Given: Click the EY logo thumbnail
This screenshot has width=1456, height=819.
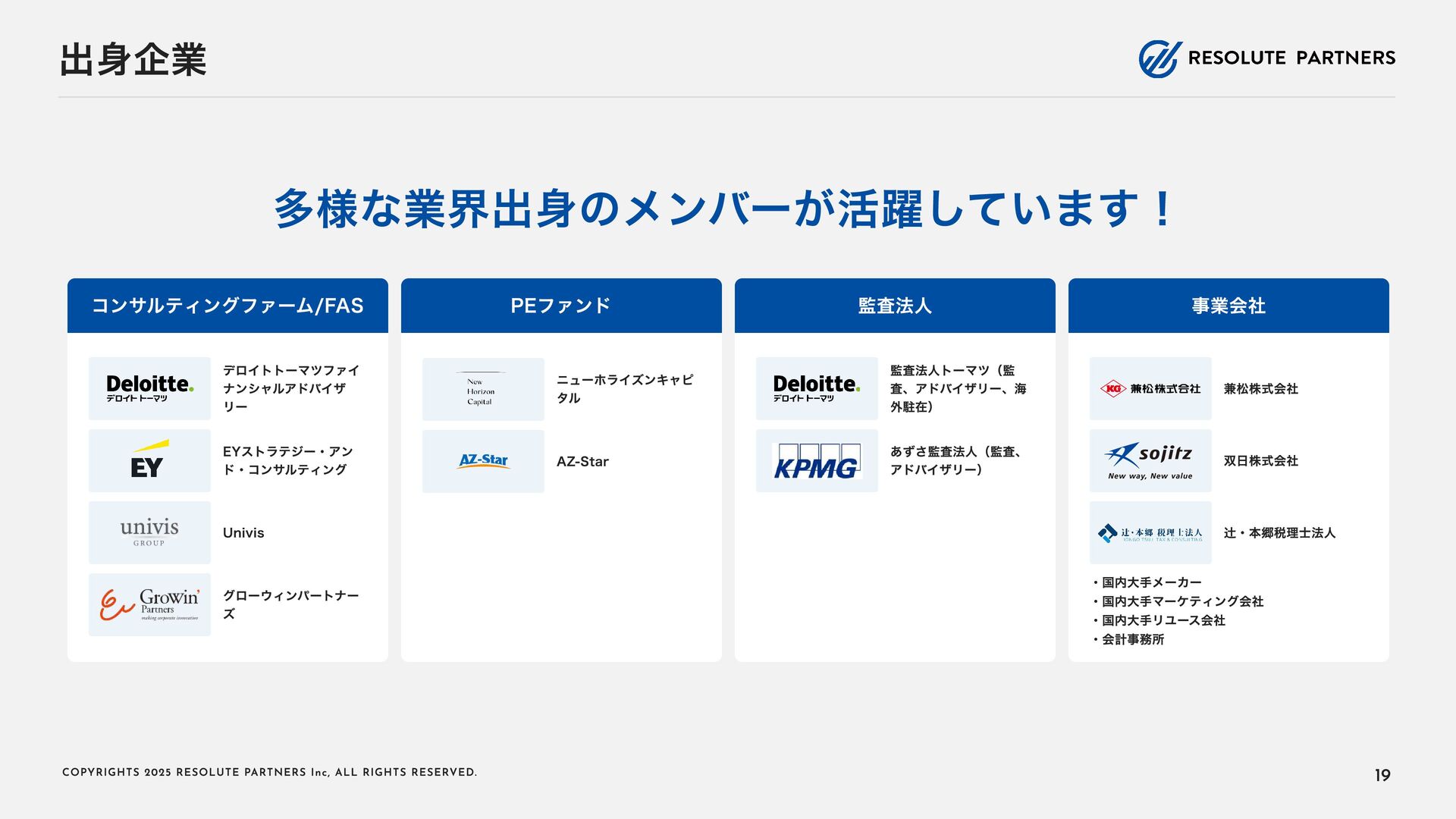Looking at the screenshot, I should click(149, 460).
